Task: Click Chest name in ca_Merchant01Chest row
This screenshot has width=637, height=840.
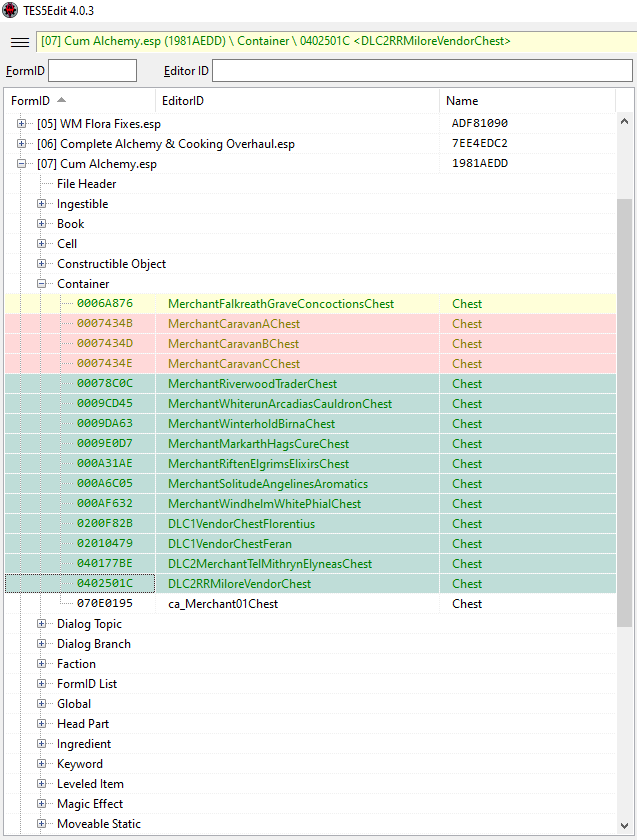Action: point(467,604)
